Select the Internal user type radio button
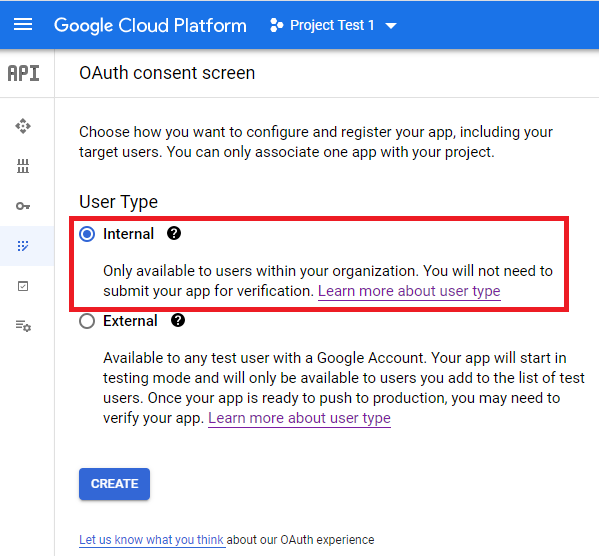599x556 pixels. coord(87,234)
